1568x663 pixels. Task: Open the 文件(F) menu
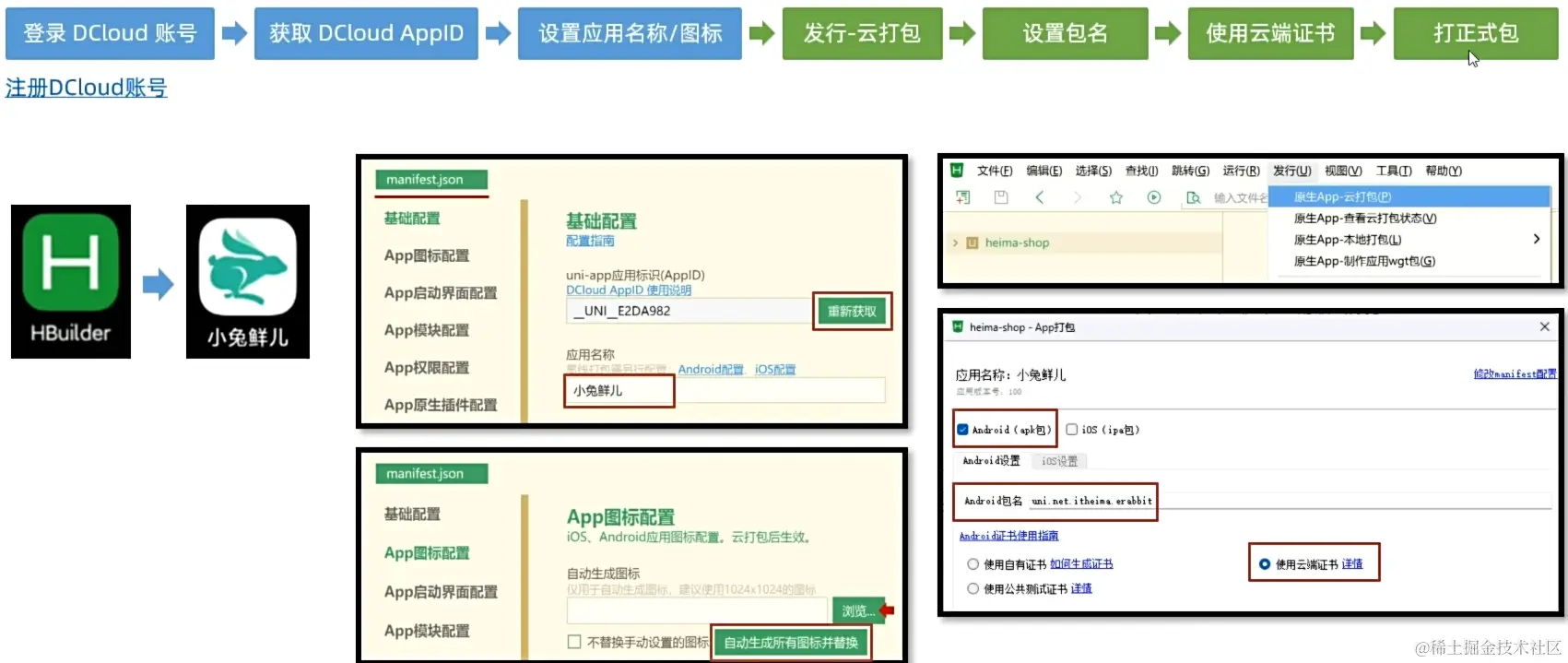tap(995, 171)
